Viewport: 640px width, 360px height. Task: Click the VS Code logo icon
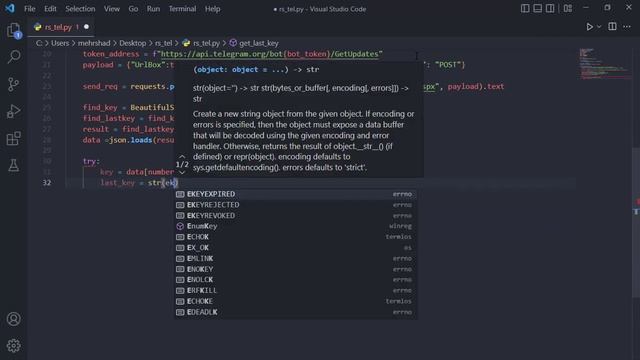point(10,8)
